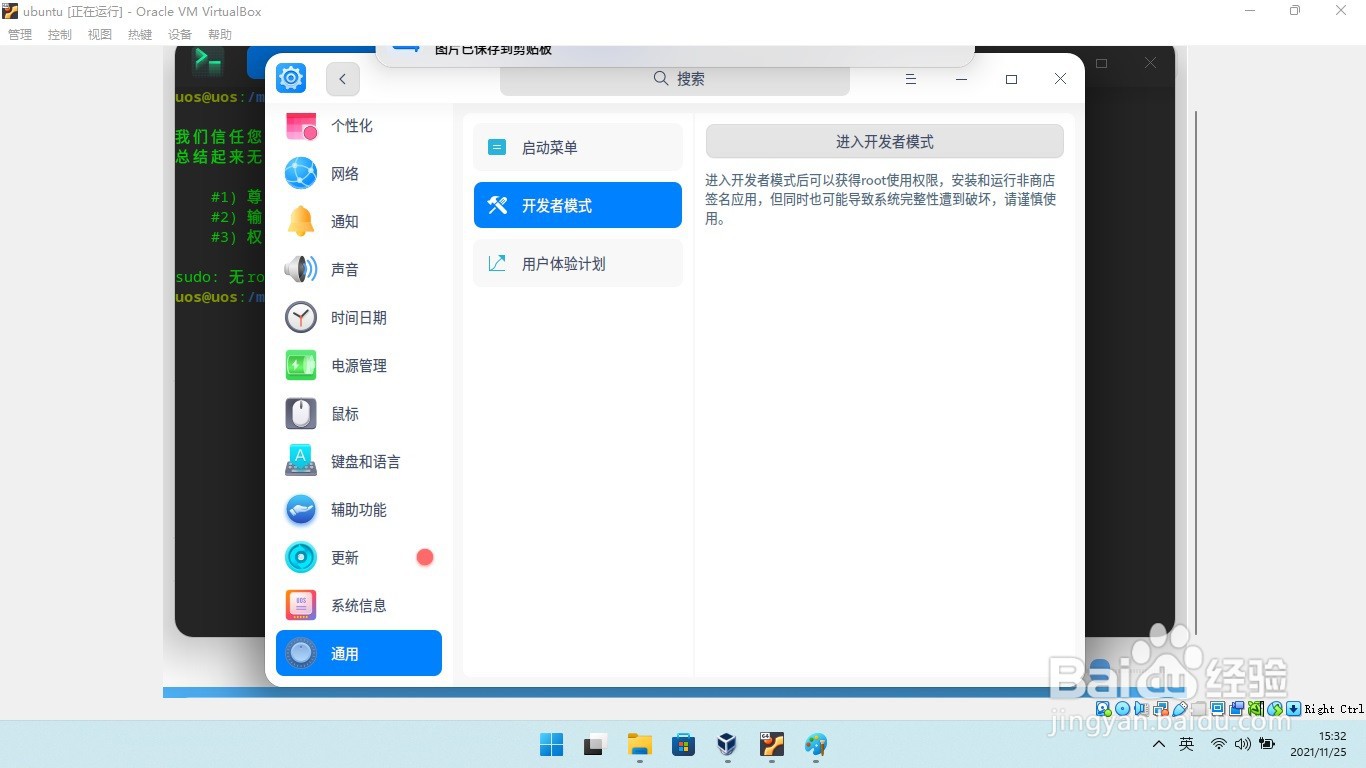Click the battery tray icon

[1267, 744]
